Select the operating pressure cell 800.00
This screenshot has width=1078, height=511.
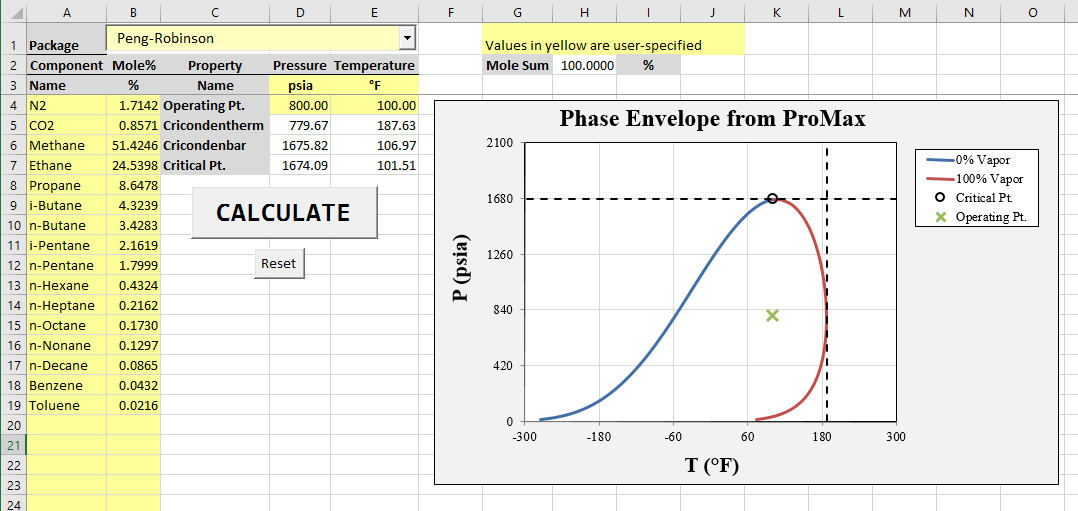click(x=300, y=106)
